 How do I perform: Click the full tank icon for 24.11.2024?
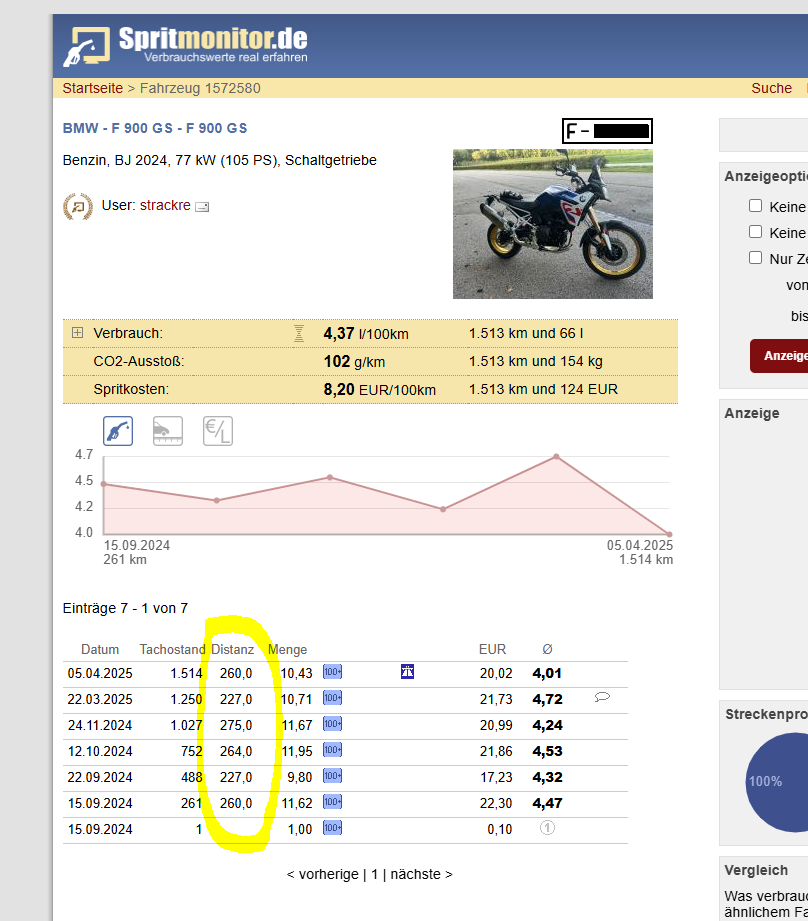click(332, 725)
